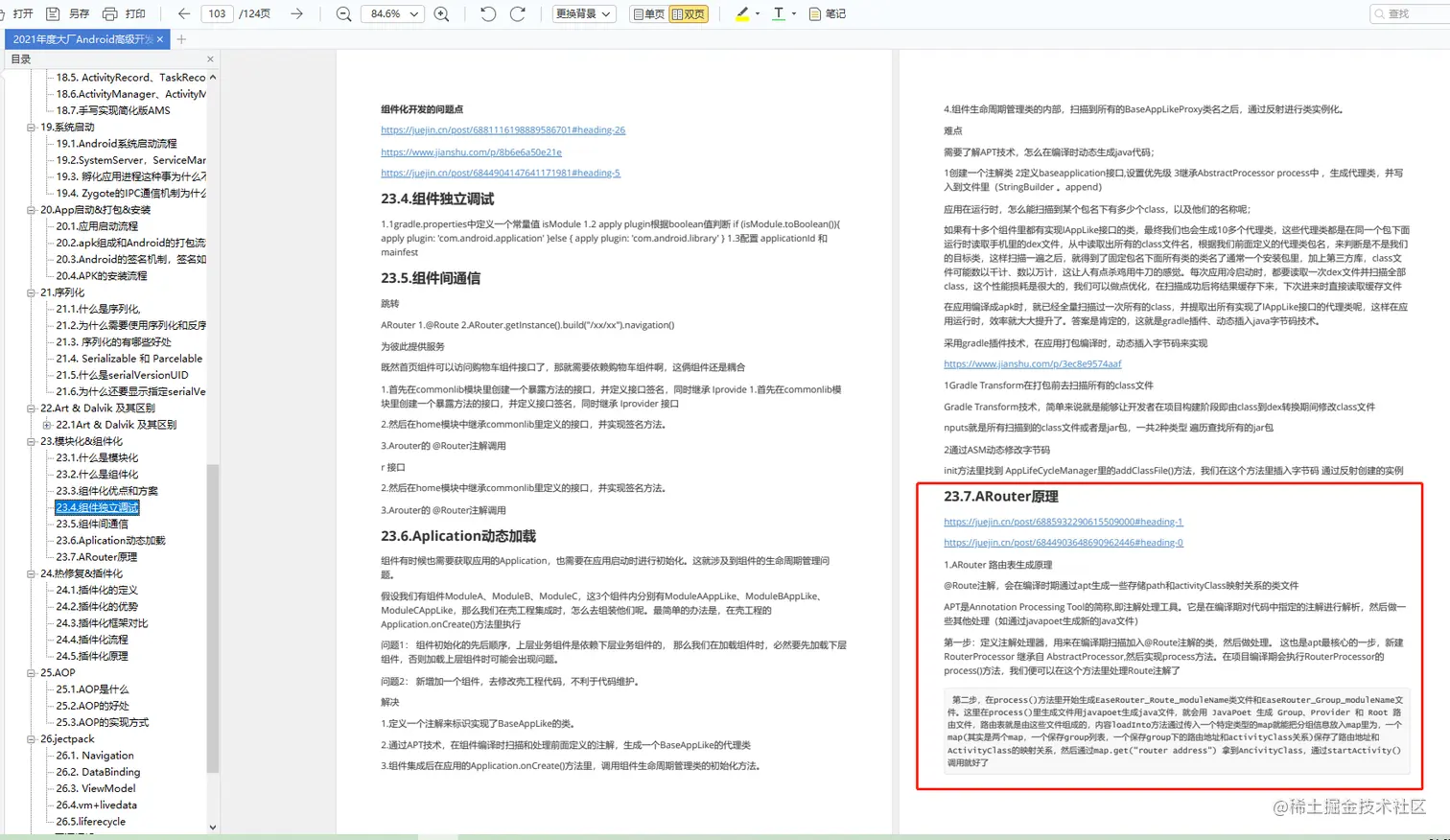Select outline item 20.4.APK的安装流程

point(102,276)
